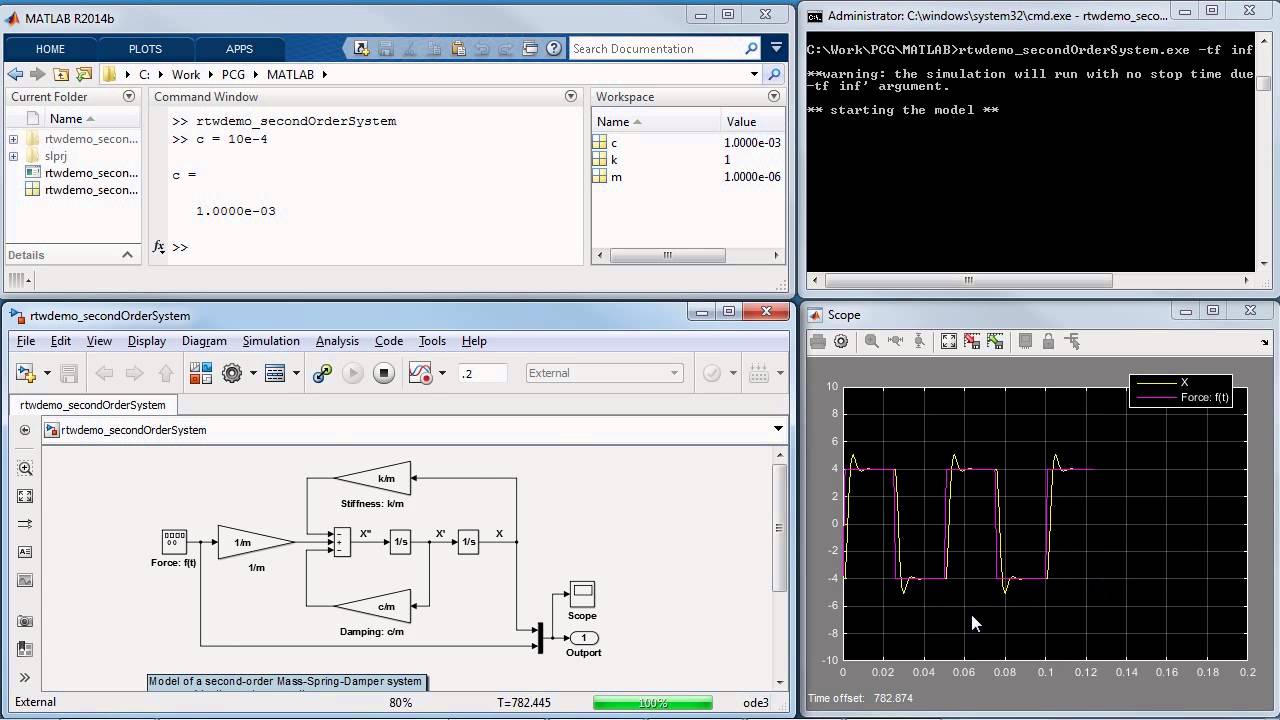Click Autoscale in the Scope toolbar
The height and width of the screenshot is (720, 1280).
(949, 341)
